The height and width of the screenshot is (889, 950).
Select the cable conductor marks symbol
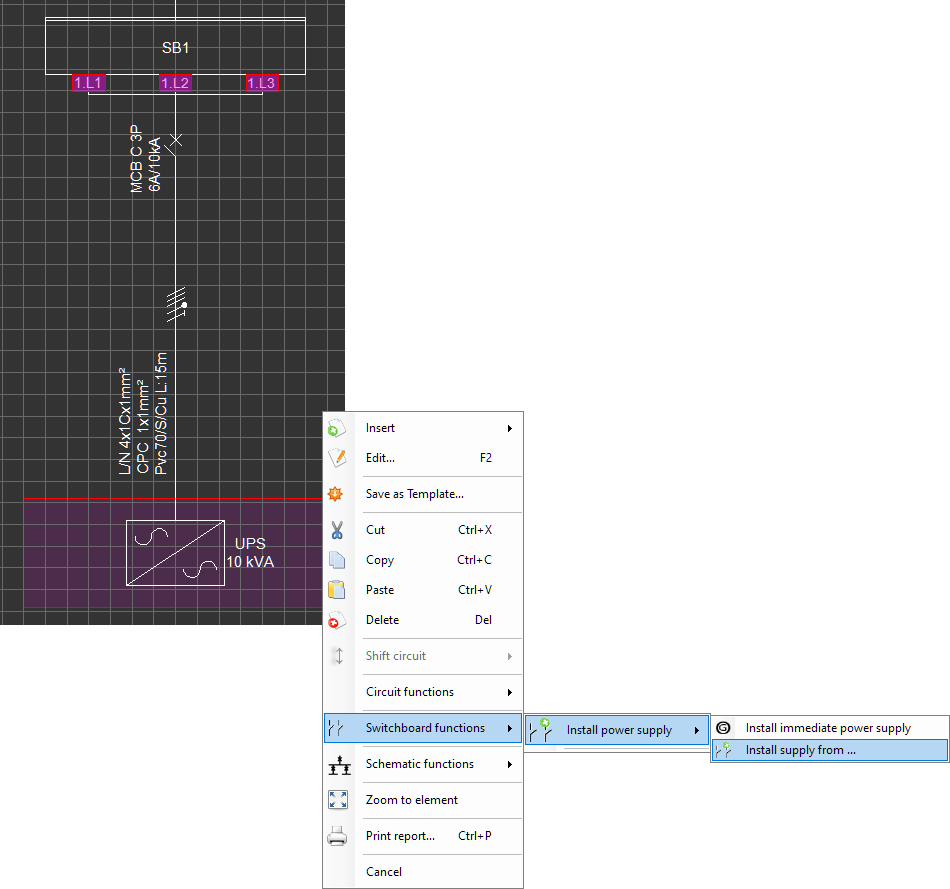coord(176,304)
